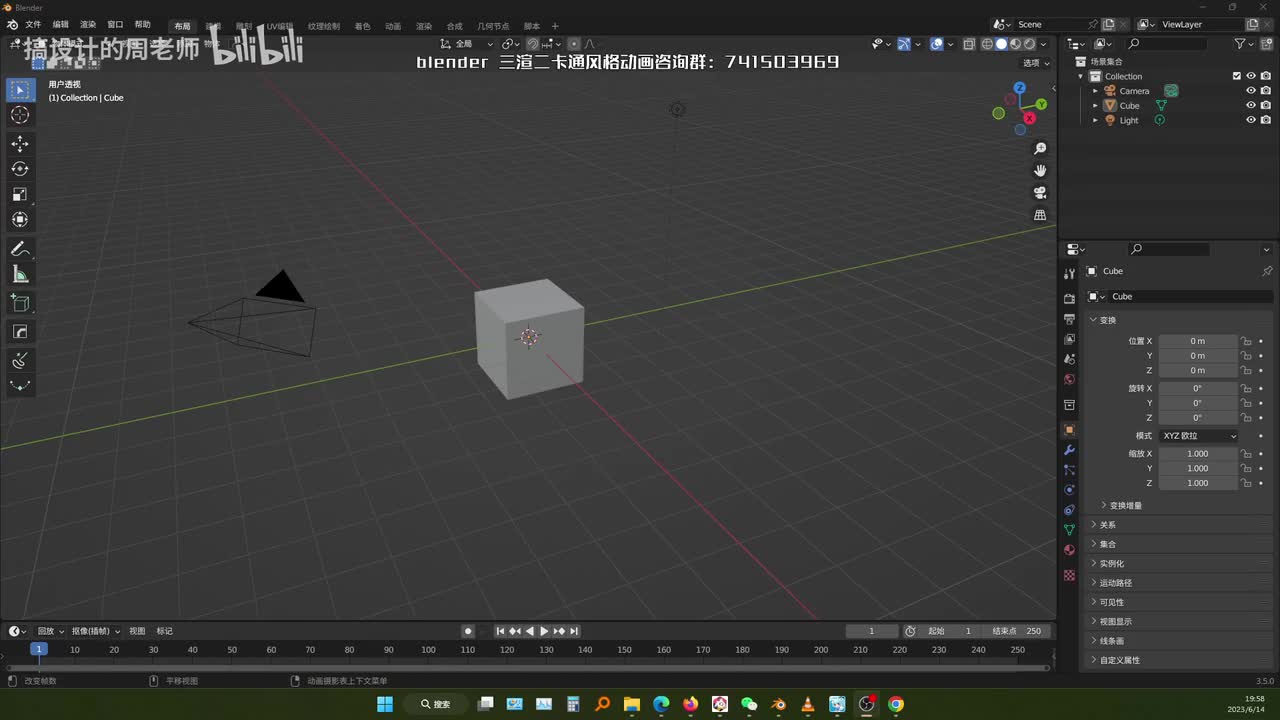Hide the Cube object in viewport
1280x720 pixels.
pos(1250,105)
